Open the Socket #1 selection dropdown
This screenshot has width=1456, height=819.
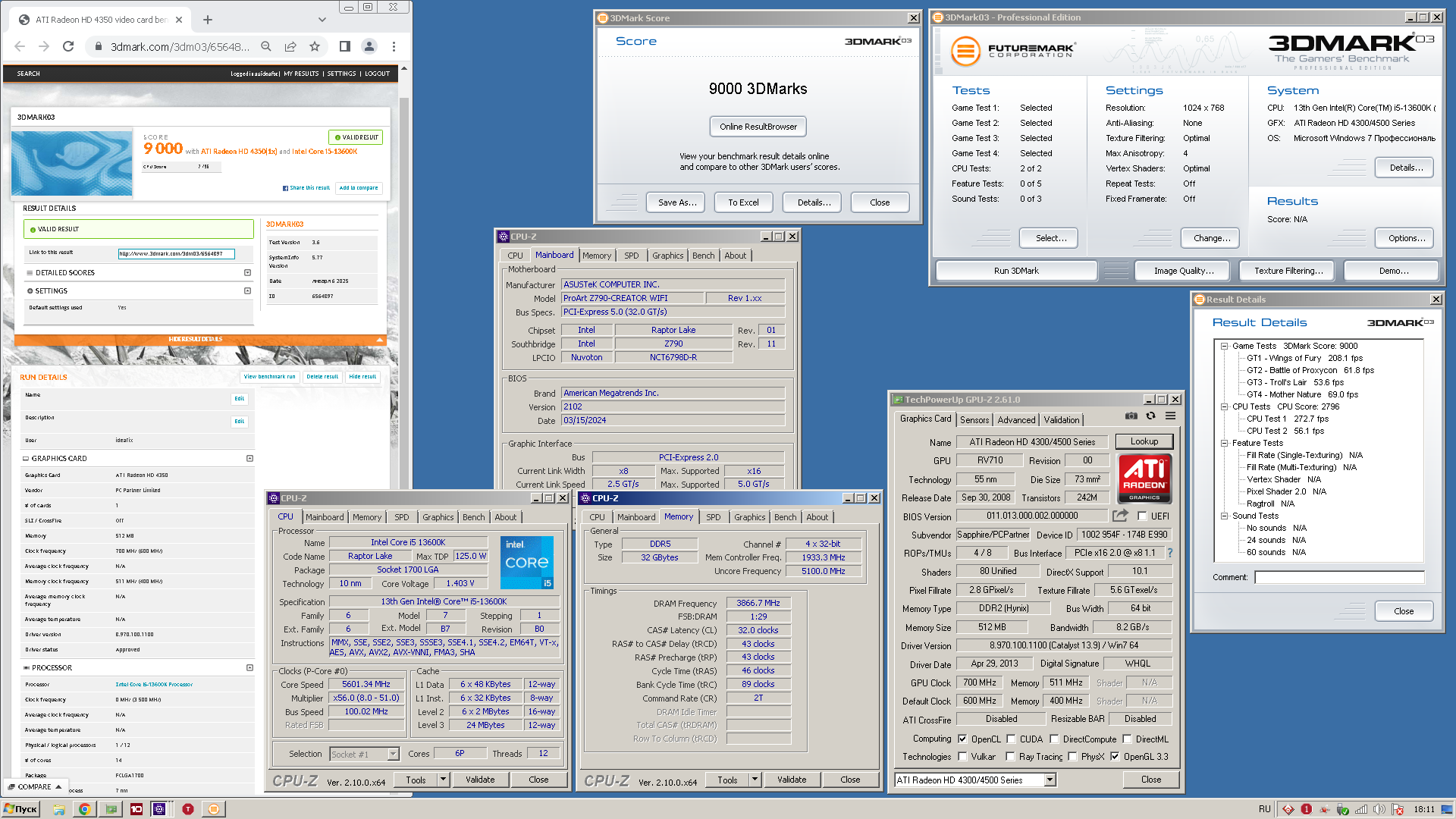(393, 754)
